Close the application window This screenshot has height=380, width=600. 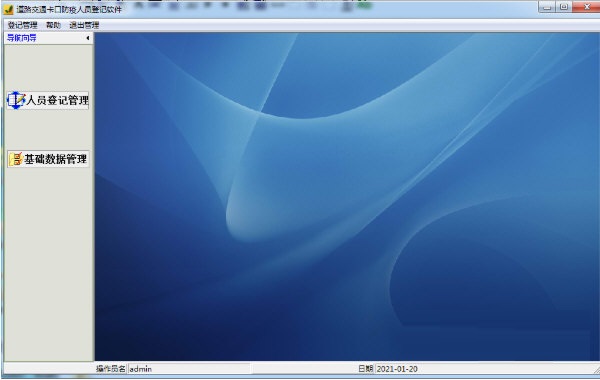coord(586,7)
